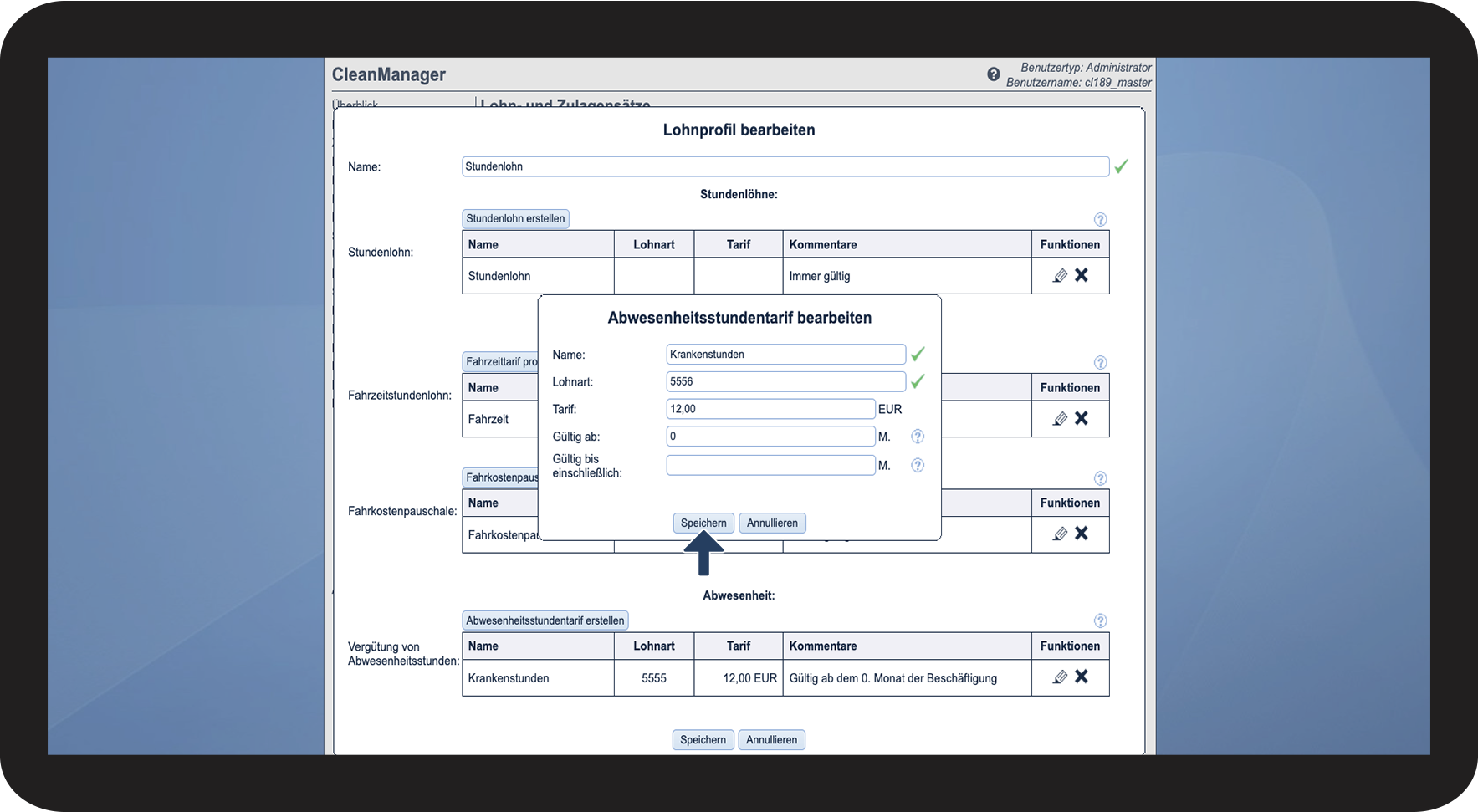Select the Krankenstunden name cell in Abwesenheit table

click(538, 678)
